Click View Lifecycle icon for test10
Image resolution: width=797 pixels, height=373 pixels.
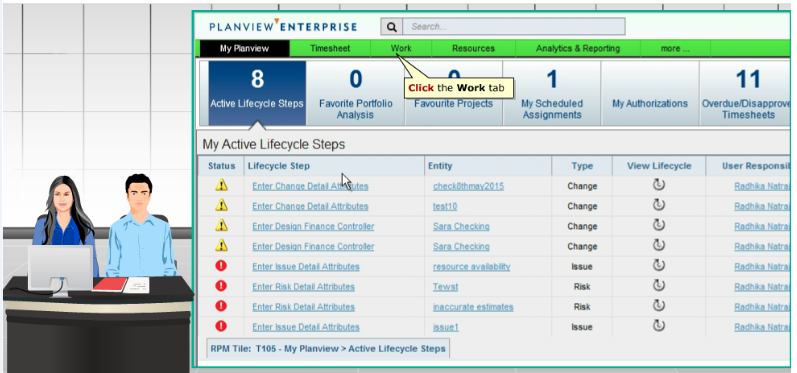pos(659,205)
